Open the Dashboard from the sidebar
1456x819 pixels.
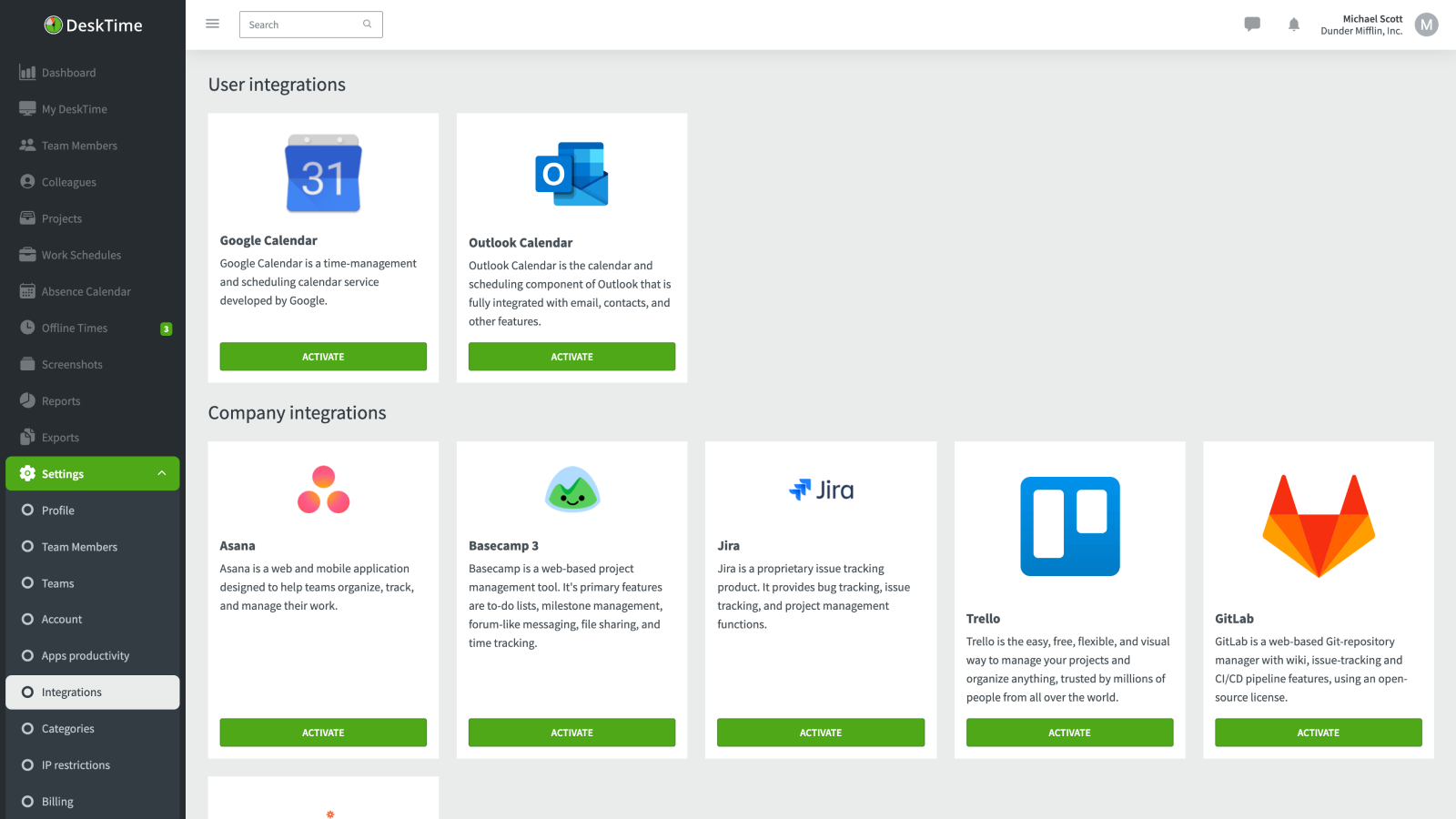pos(68,72)
